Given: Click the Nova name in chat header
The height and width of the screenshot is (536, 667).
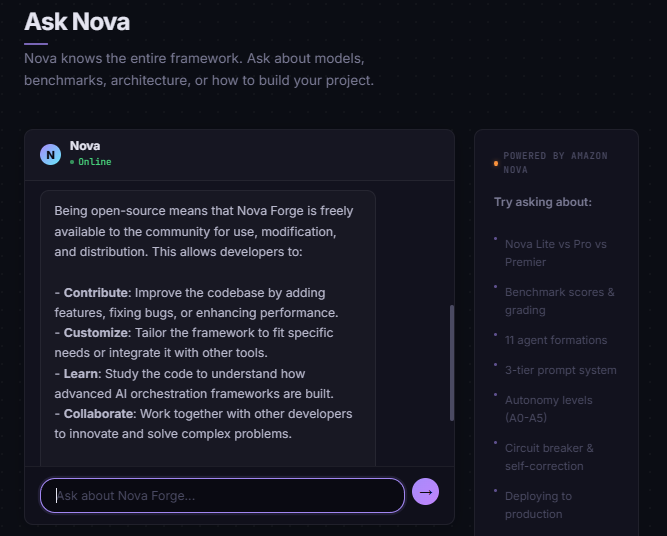Looking at the screenshot, I should [x=85, y=146].
